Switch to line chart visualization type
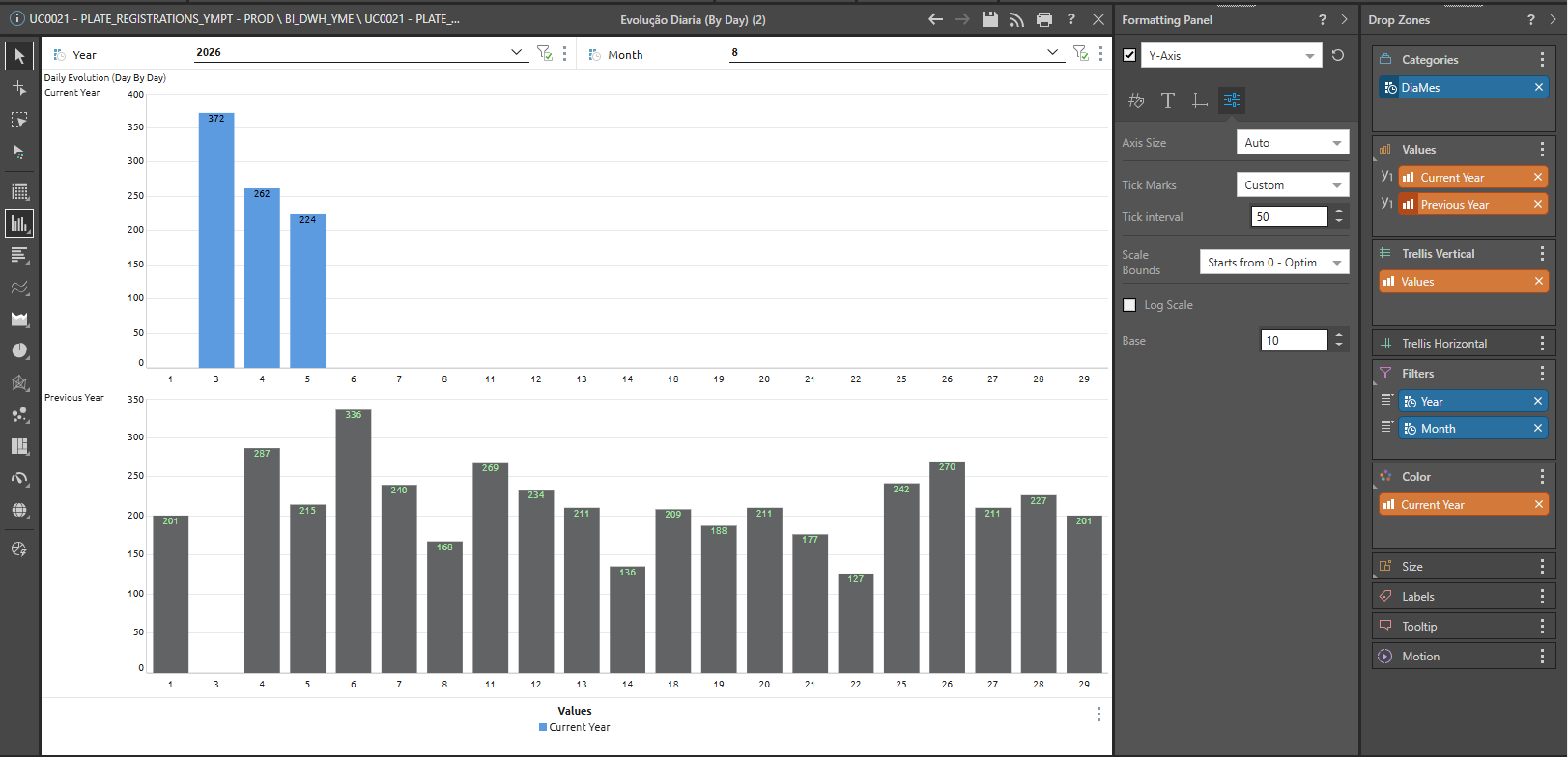Screen dimensions: 1568x757 coord(19,287)
